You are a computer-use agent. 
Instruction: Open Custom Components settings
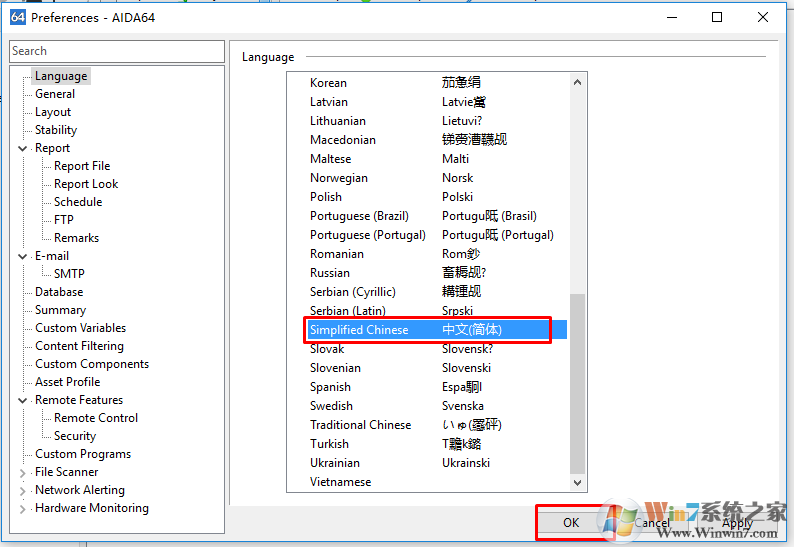[92, 364]
